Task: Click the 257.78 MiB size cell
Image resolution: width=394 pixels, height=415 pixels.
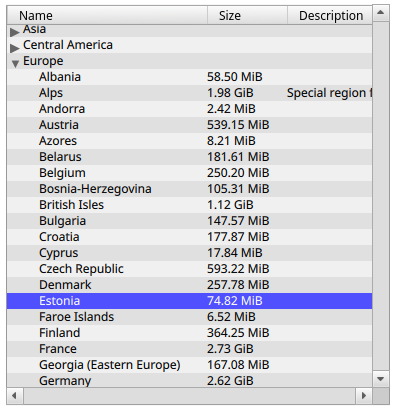Action: [238, 285]
